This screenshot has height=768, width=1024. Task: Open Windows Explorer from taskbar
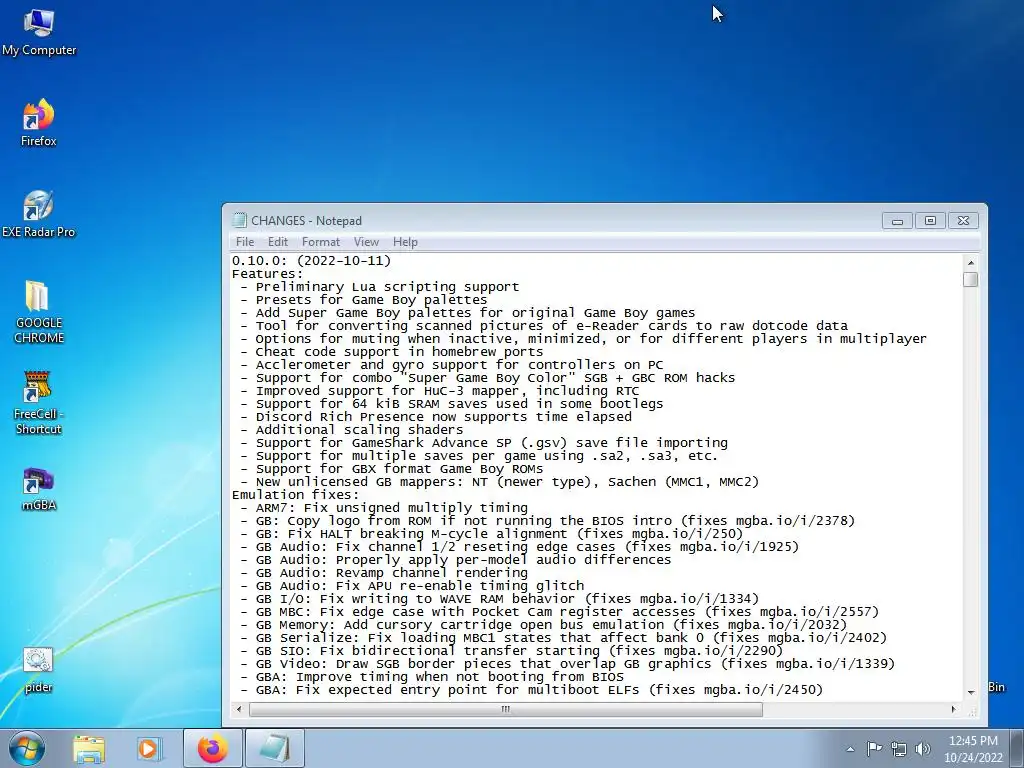point(89,748)
